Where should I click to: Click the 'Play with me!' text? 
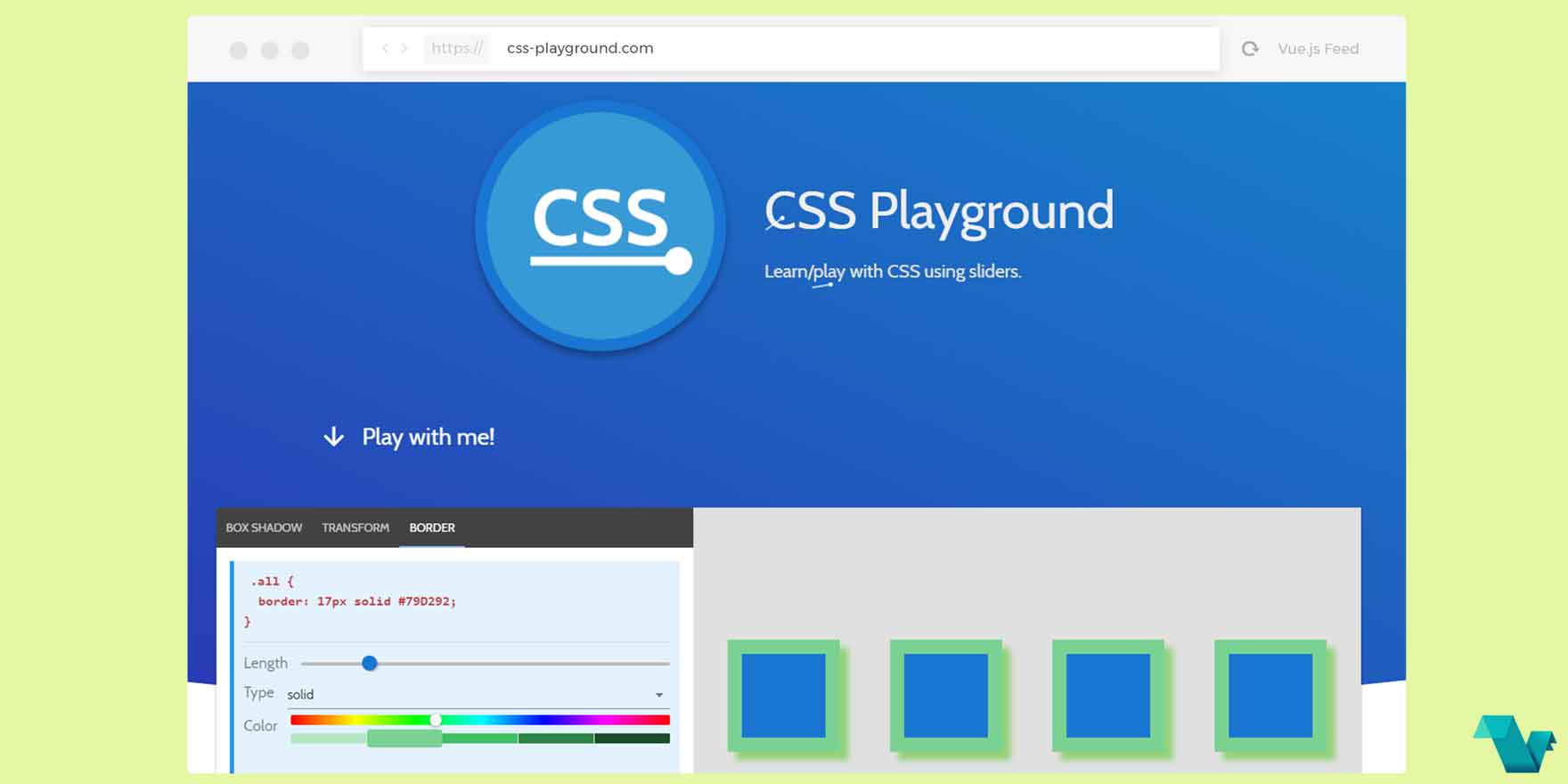click(428, 437)
